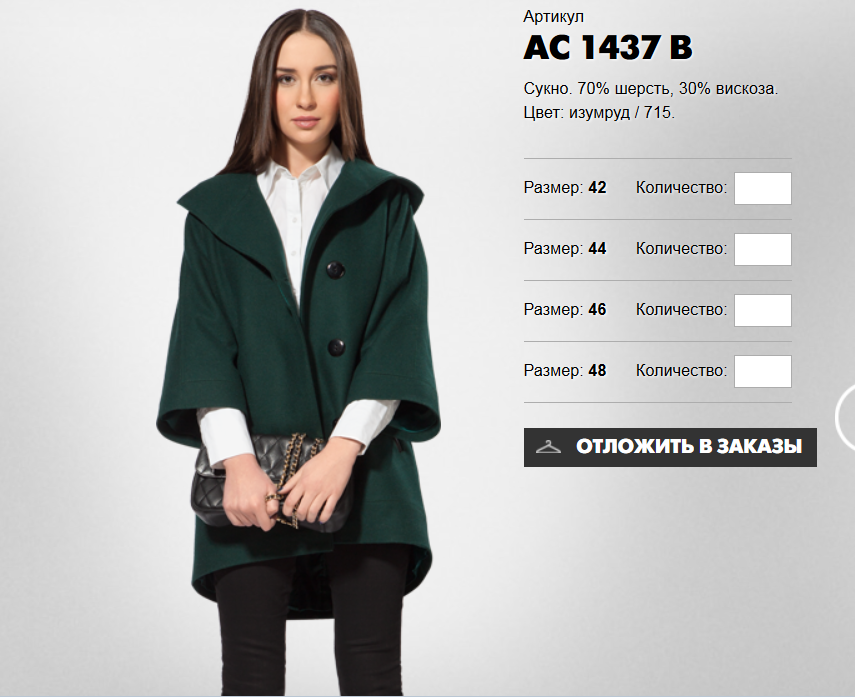Click the hanger icon on the order button
855x697 pixels.
click(548, 447)
